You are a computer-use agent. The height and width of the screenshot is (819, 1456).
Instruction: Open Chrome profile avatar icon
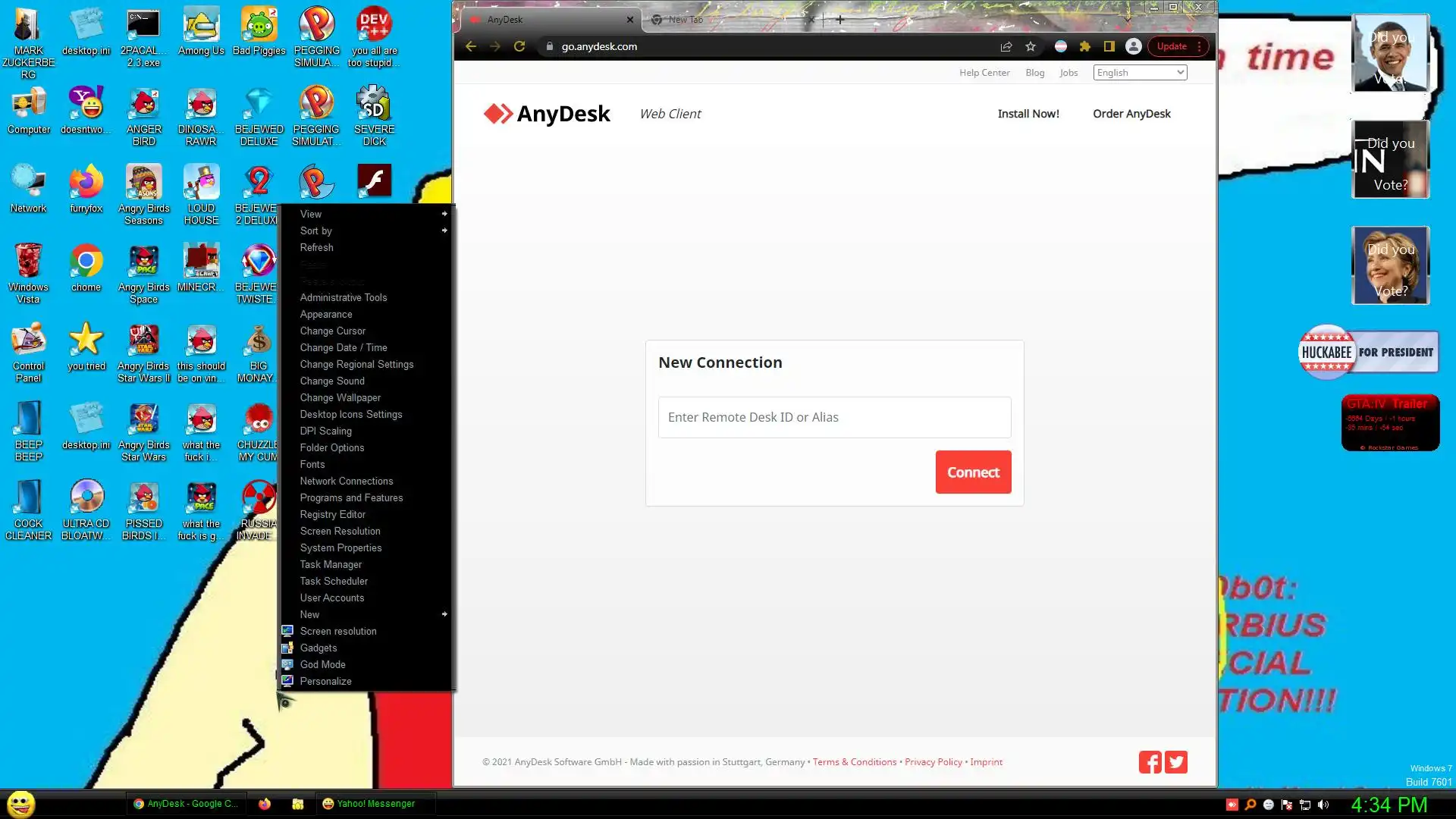(1134, 46)
